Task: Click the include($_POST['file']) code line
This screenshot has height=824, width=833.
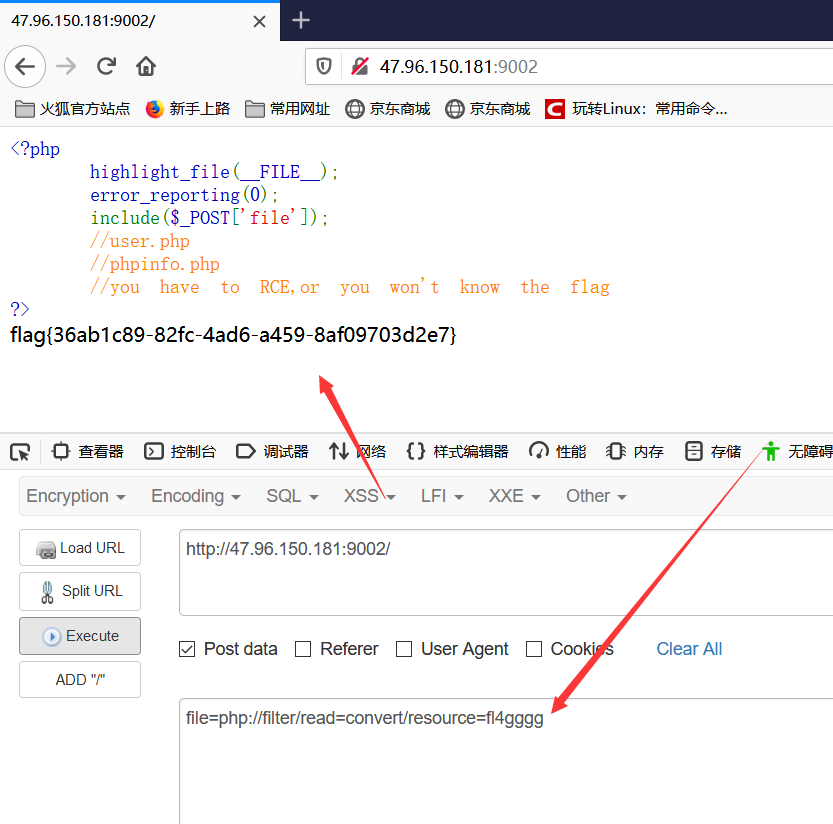Action: (209, 218)
